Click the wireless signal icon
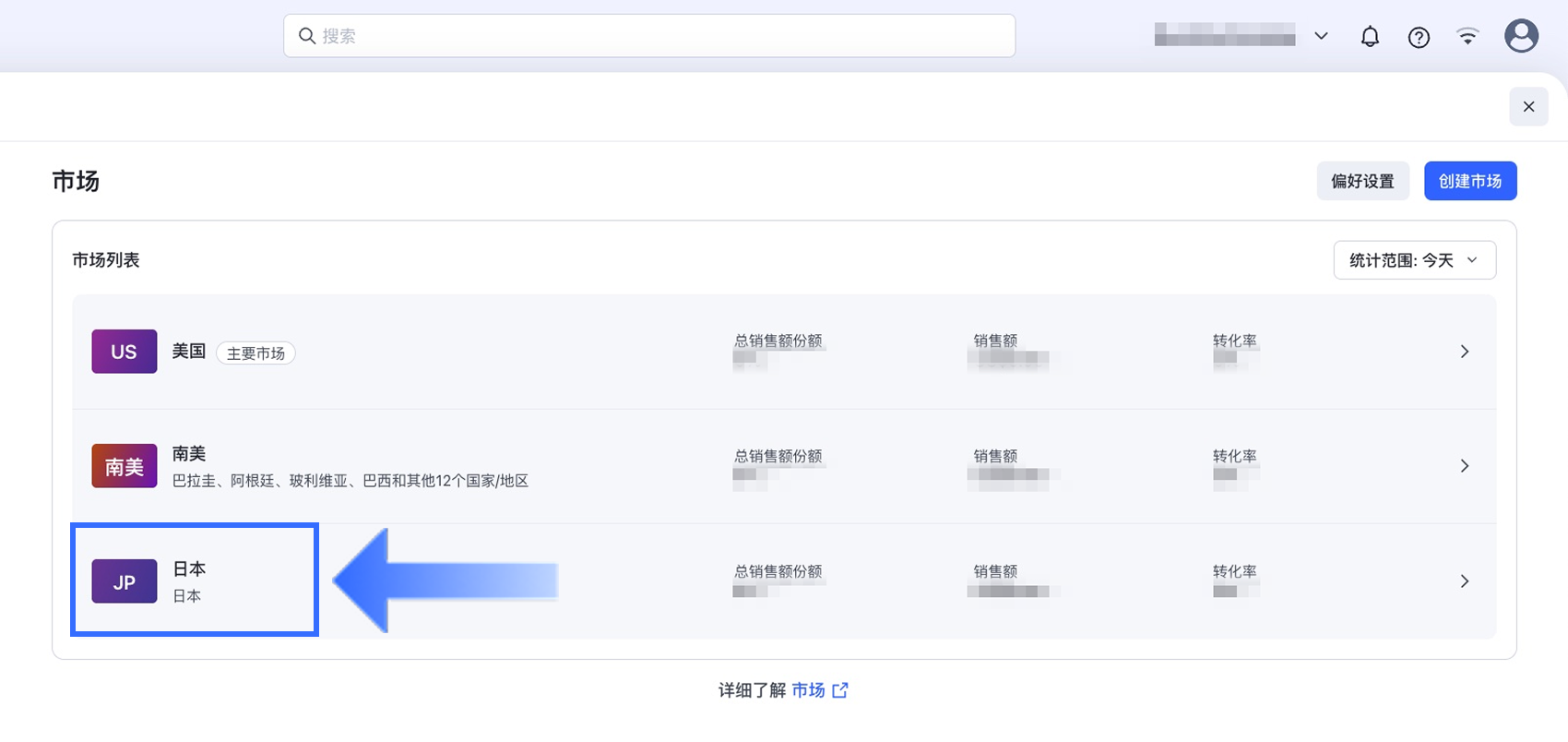 pyautogui.click(x=1467, y=37)
